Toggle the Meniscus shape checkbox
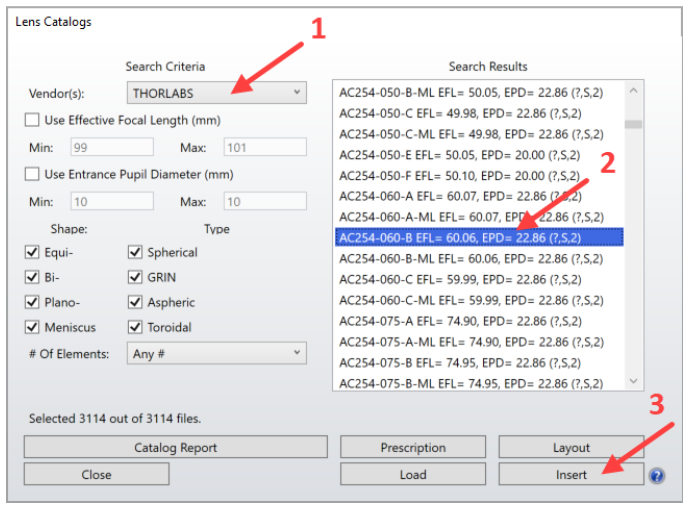Image resolution: width=689 pixels, height=510 pixels. tap(32, 327)
